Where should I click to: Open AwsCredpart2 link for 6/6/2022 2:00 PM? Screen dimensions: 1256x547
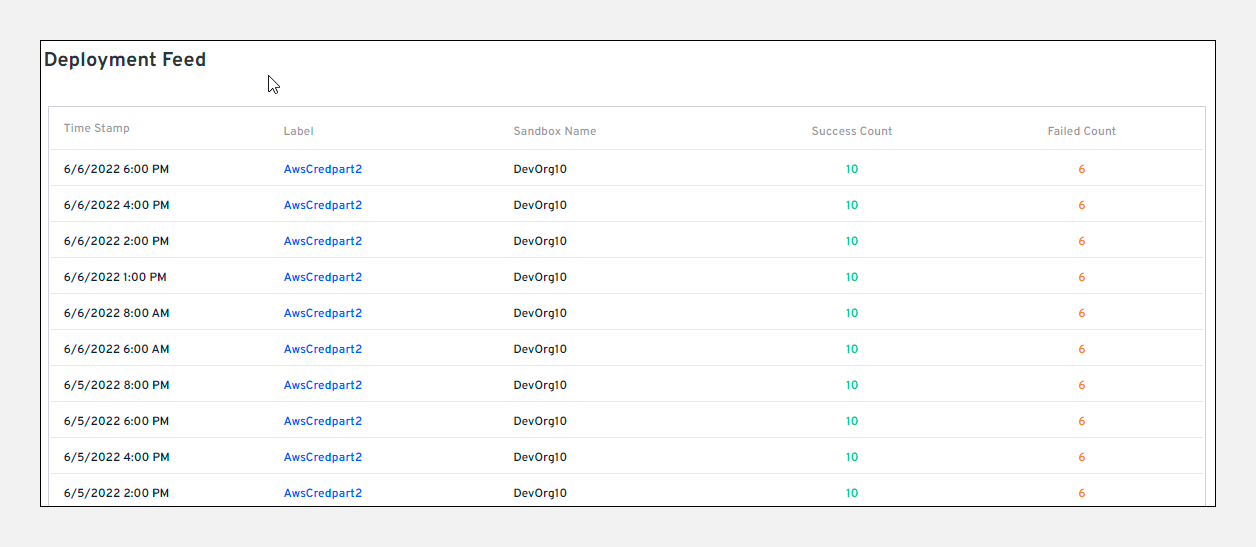coord(323,241)
